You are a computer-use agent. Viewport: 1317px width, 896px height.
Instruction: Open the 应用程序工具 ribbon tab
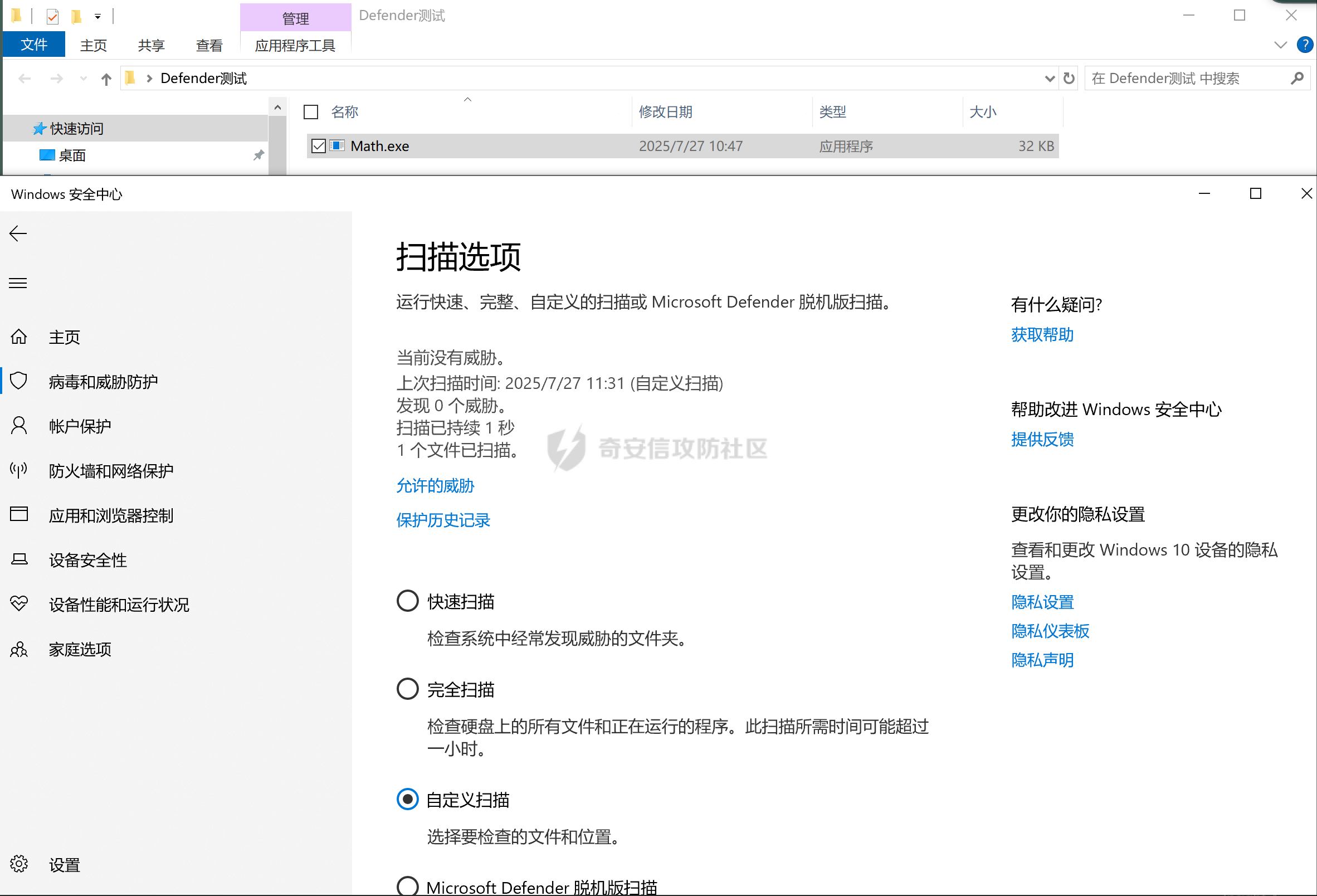click(x=295, y=45)
